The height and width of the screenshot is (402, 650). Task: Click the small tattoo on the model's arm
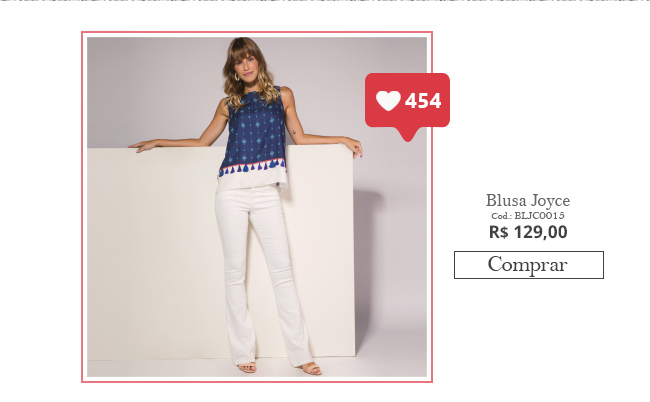[x=294, y=132]
